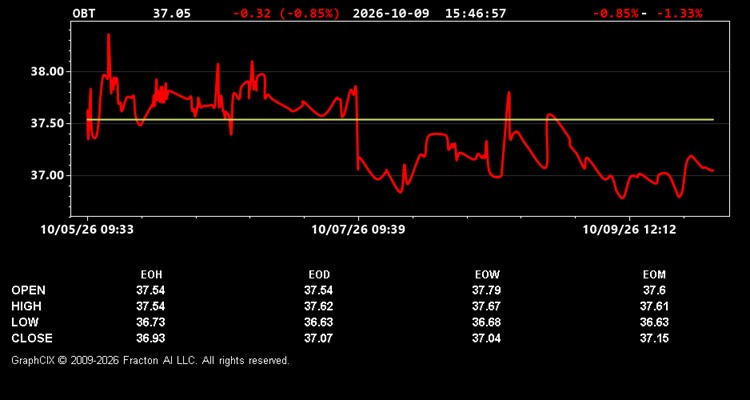The image size is (750, 400).
Task: Click the change value -0.32 (-0.85%)
Action: pos(287,13)
